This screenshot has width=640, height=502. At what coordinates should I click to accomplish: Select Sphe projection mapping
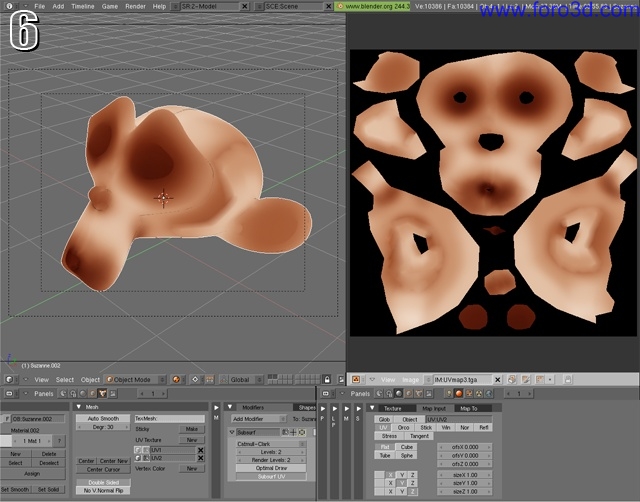(x=407, y=455)
